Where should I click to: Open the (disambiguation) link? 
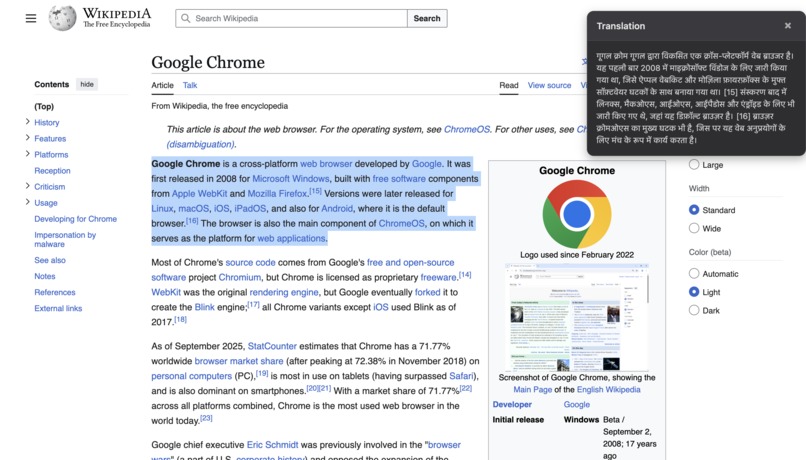[x=200, y=144]
